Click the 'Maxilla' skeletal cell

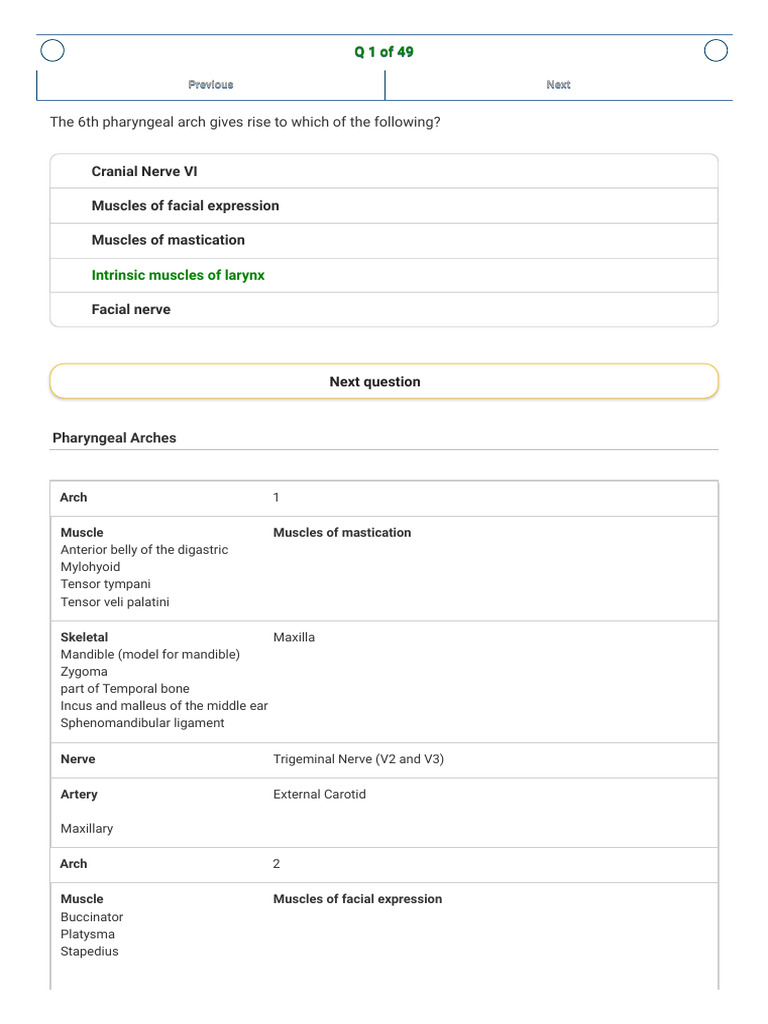294,637
